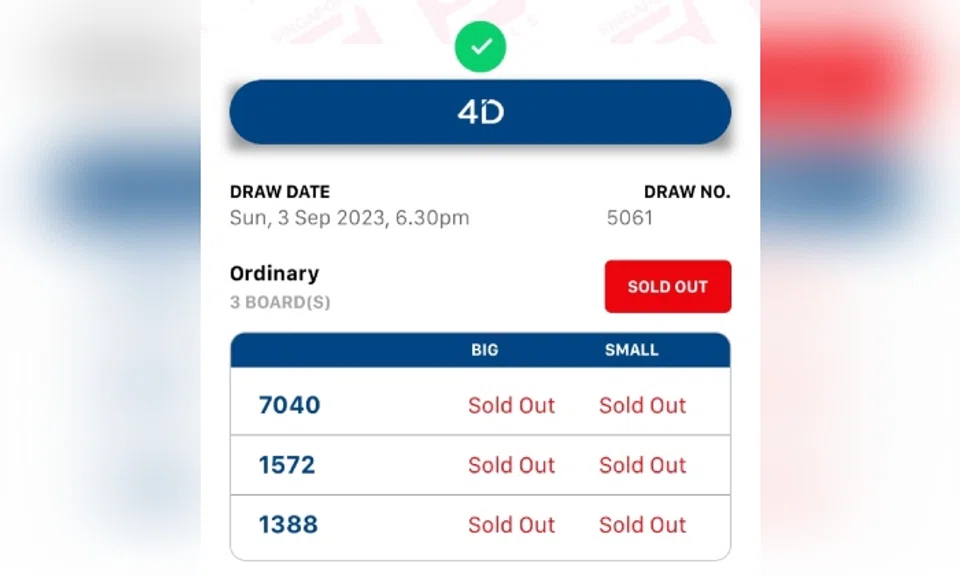Click Sold Out under BIG for 7040
Screen dimensions: 960x576
[511, 405]
